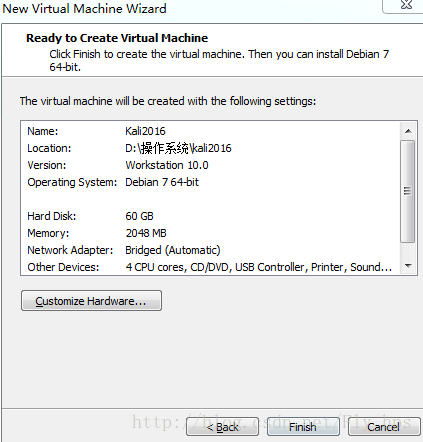Click the Ready to Create Virtual Machine heading
Image resolution: width=423 pixels, height=442 pixels.
[x=117, y=38]
